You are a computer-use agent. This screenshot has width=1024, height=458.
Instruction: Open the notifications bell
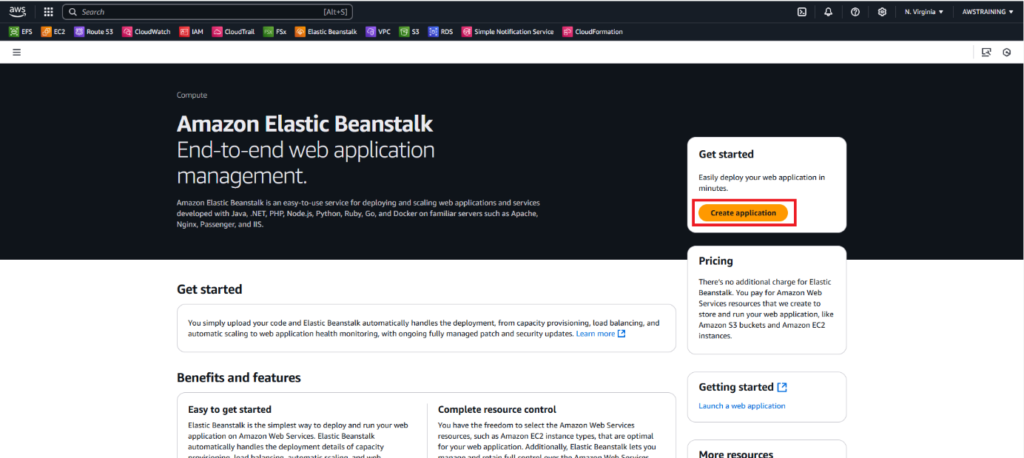(x=828, y=12)
